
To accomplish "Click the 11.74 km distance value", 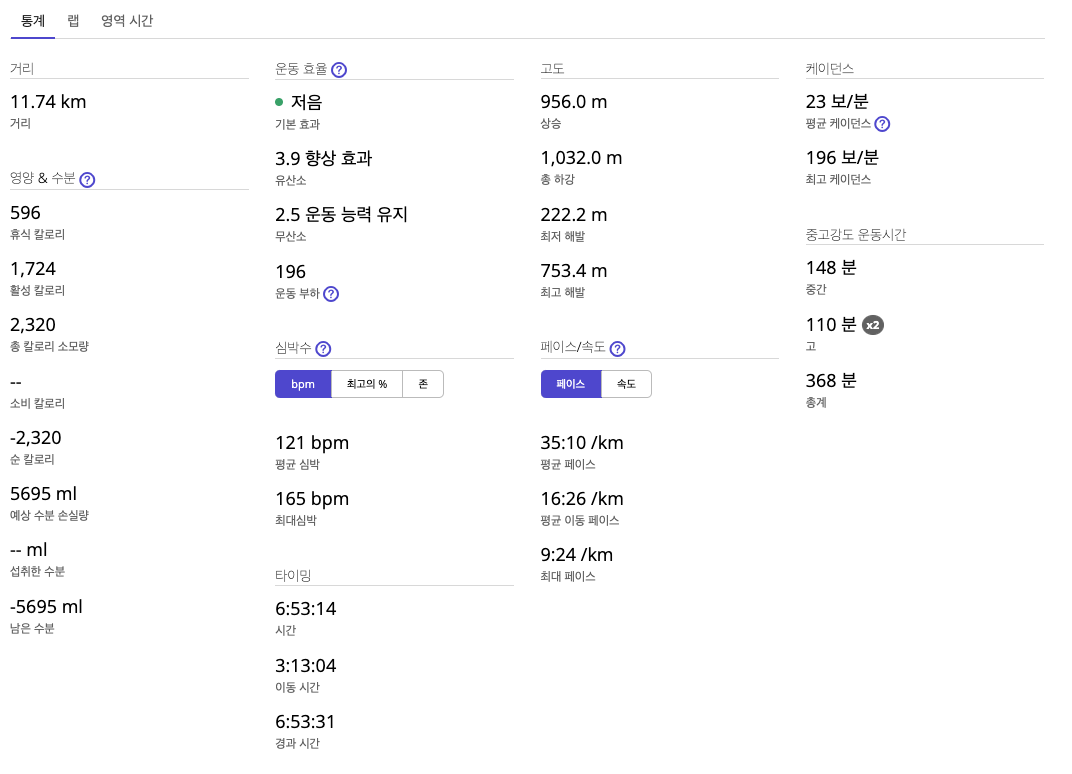I will click(47, 102).
